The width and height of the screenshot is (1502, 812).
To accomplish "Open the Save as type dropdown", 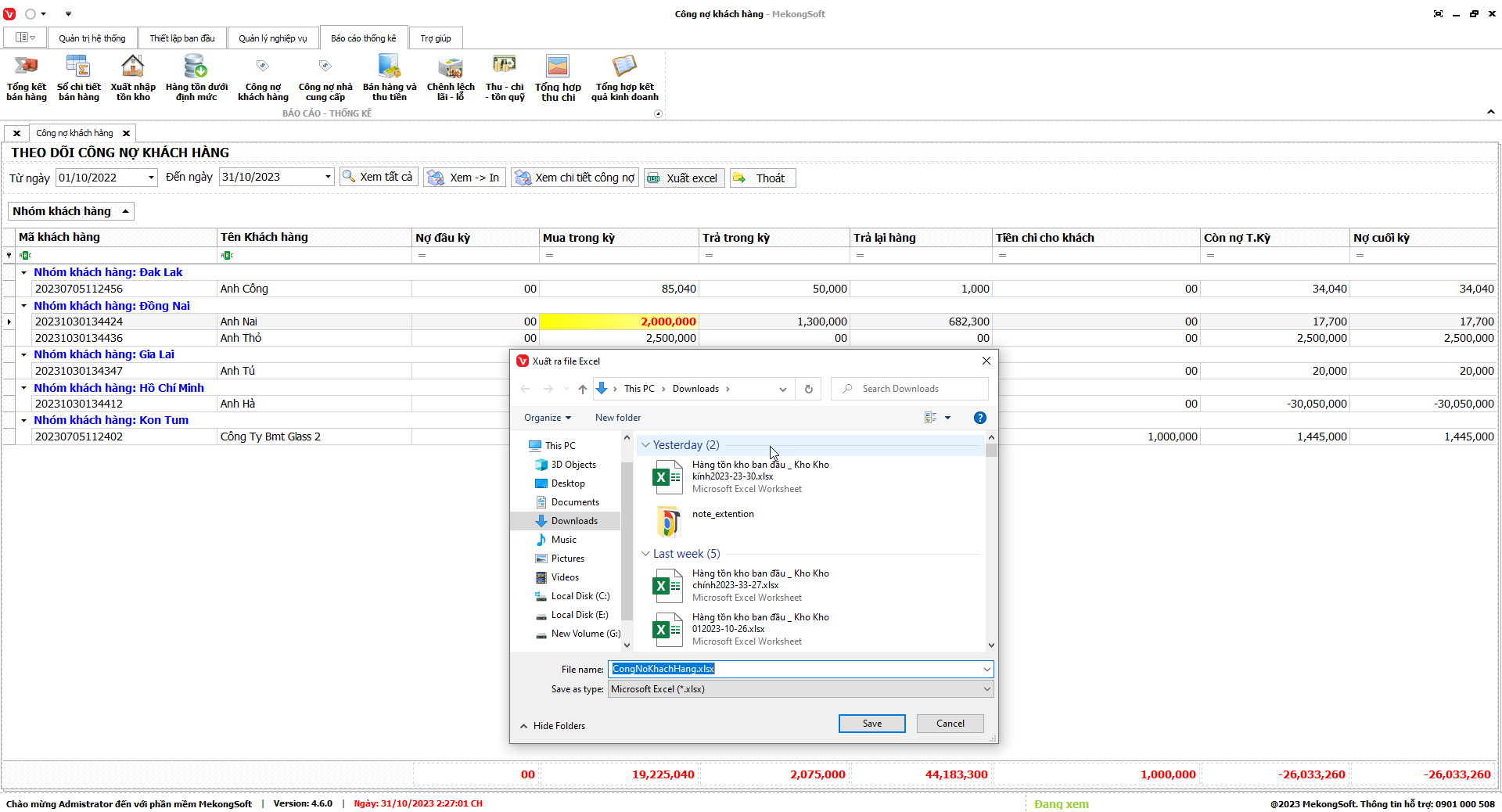I will (x=986, y=689).
